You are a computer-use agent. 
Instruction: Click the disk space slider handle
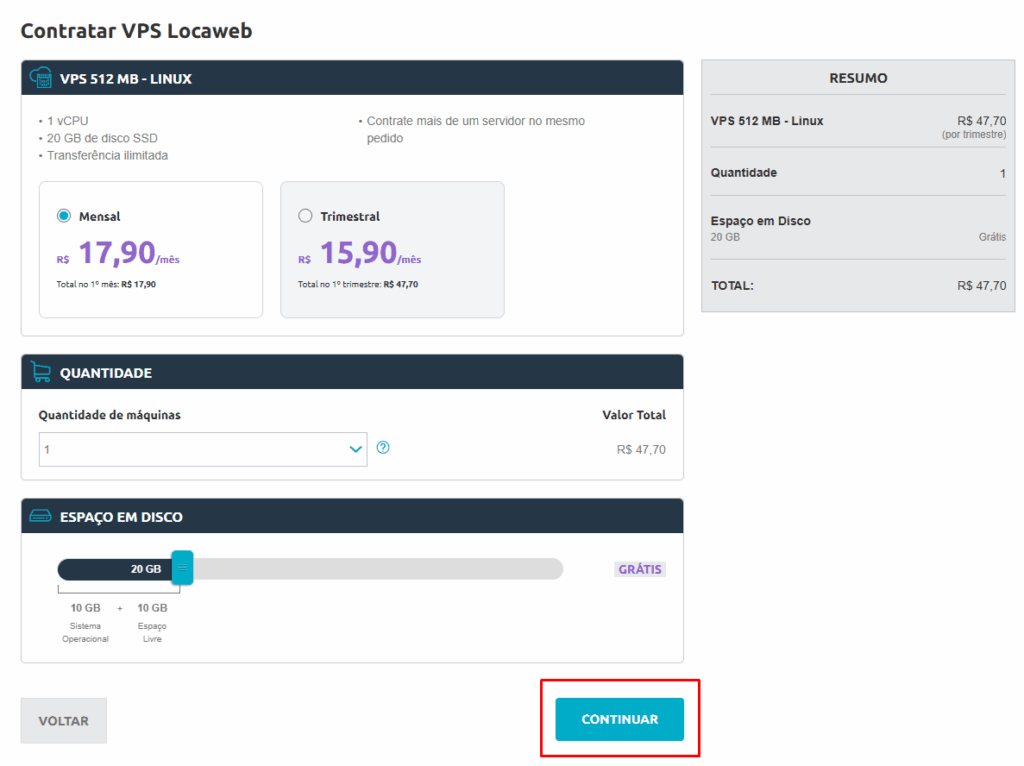click(x=182, y=567)
